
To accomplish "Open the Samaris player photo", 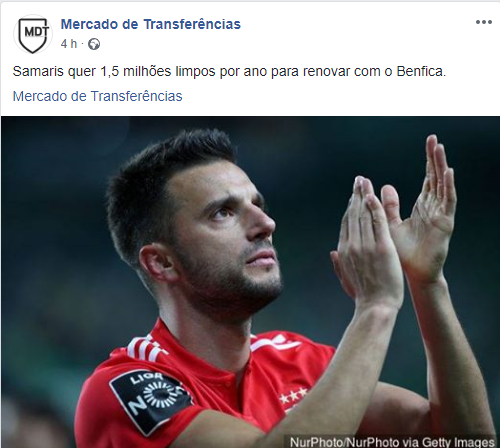I will coord(250,282).
